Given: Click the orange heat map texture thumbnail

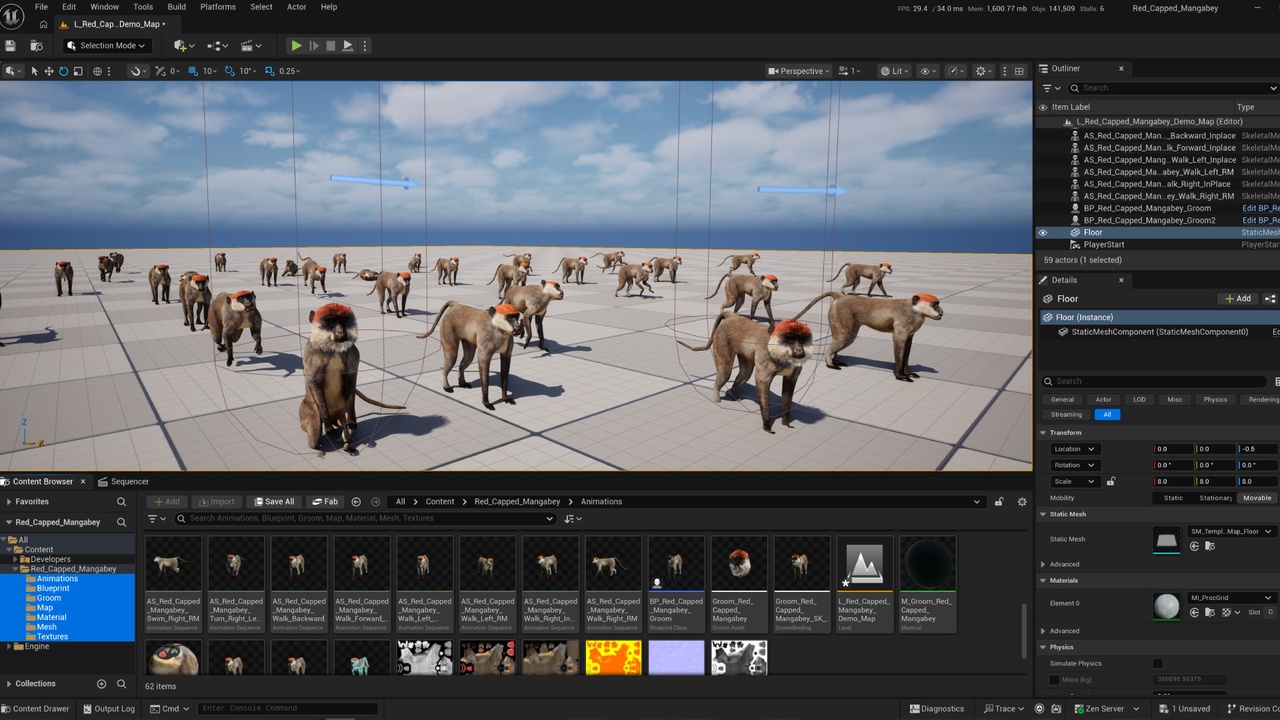Looking at the screenshot, I should click(x=613, y=657).
